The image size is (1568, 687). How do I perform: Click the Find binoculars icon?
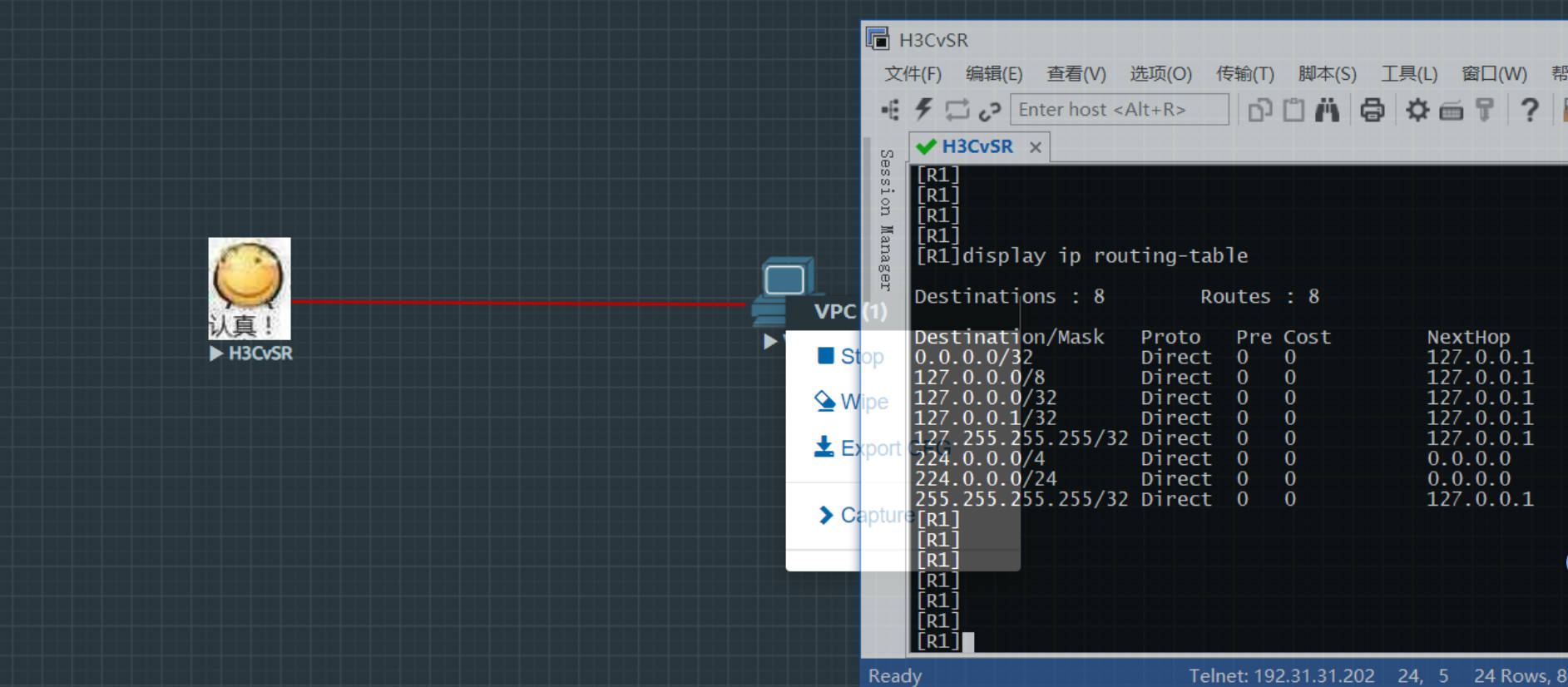click(1327, 109)
